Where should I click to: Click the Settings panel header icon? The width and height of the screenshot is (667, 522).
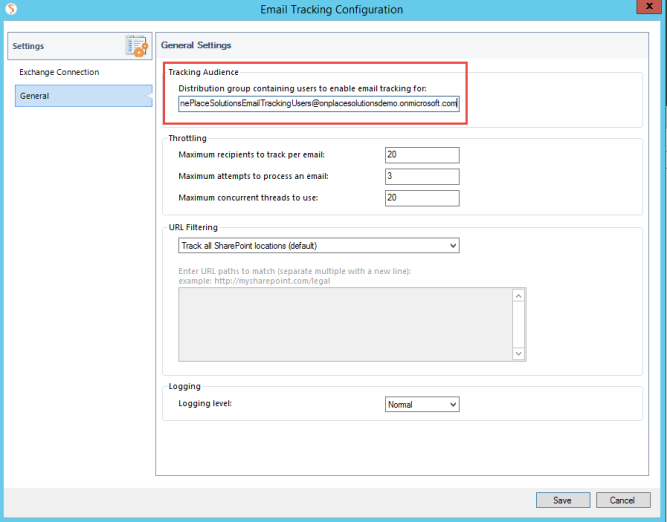[136, 45]
